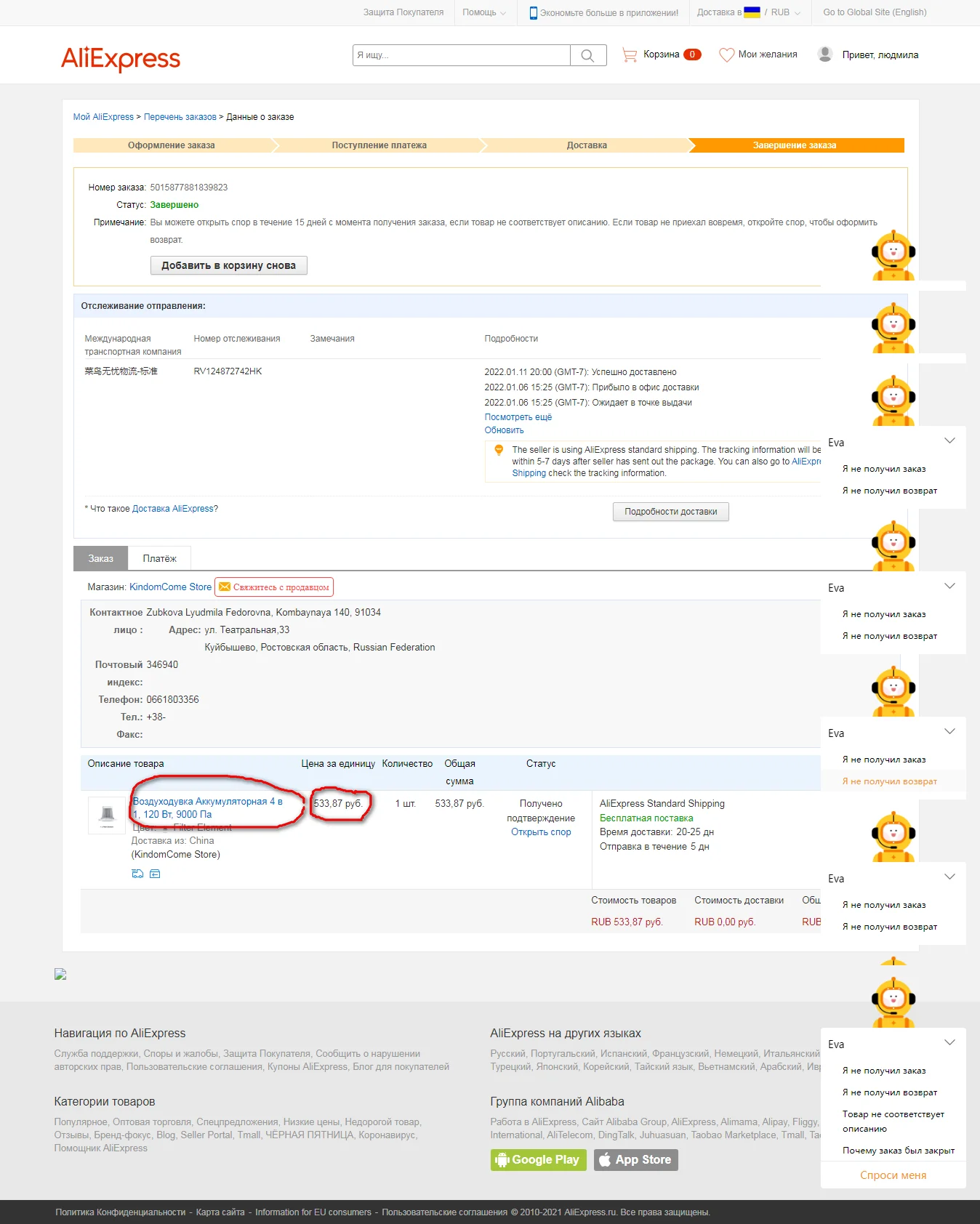Click the lightbulb tip icon
980x1224 pixels.
point(499,450)
